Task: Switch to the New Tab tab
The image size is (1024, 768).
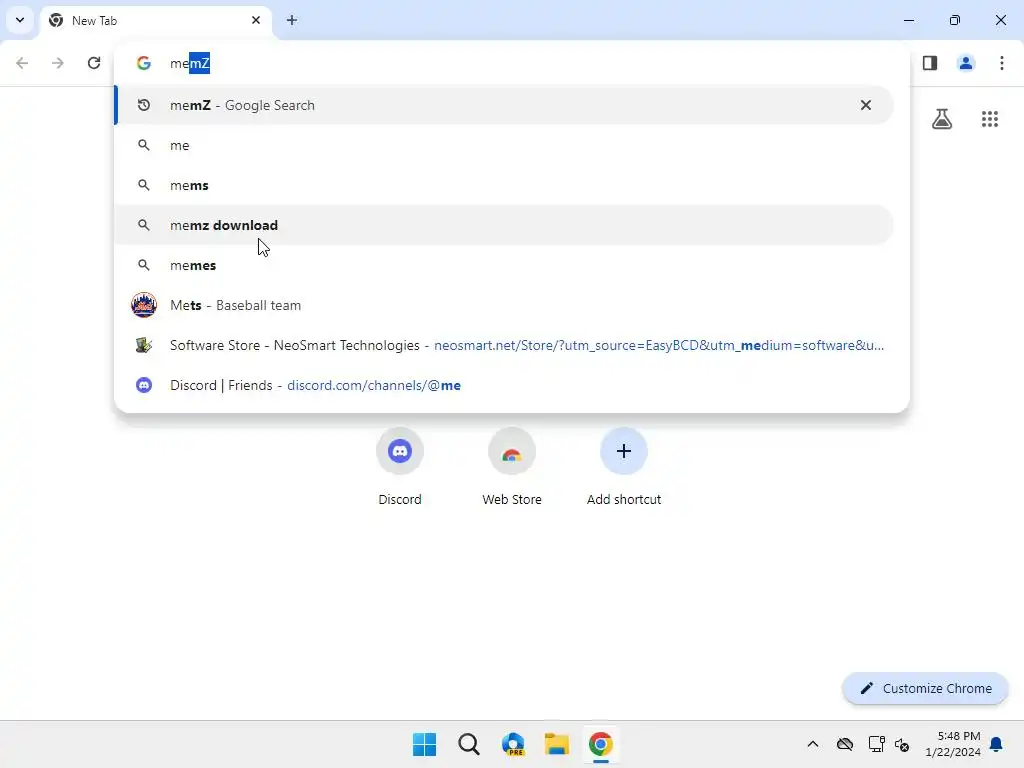Action: tap(157, 21)
